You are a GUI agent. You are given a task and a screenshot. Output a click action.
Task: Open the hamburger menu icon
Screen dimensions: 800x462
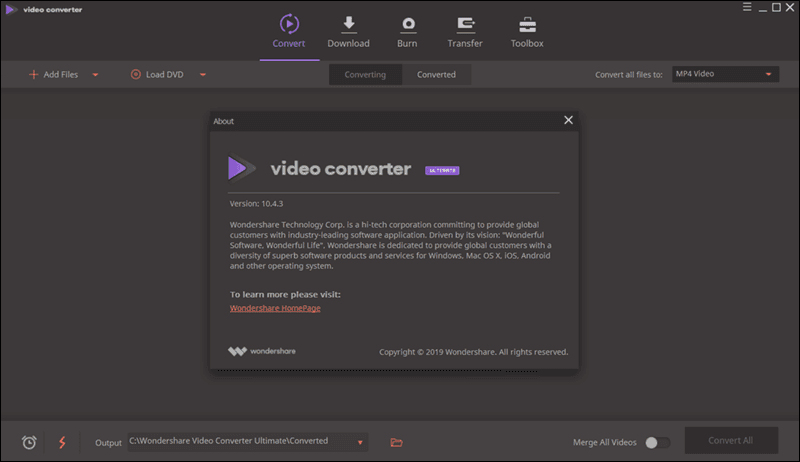point(747,7)
